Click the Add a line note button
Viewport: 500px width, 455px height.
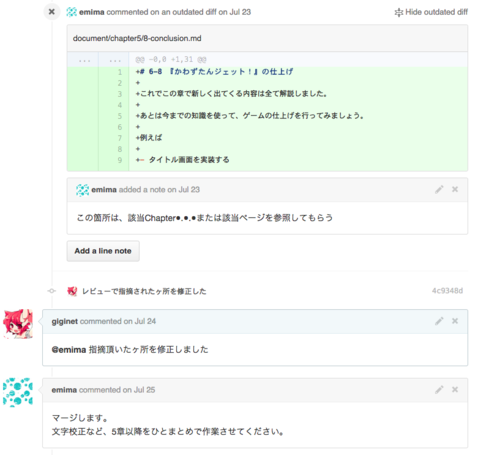(103, 251)
